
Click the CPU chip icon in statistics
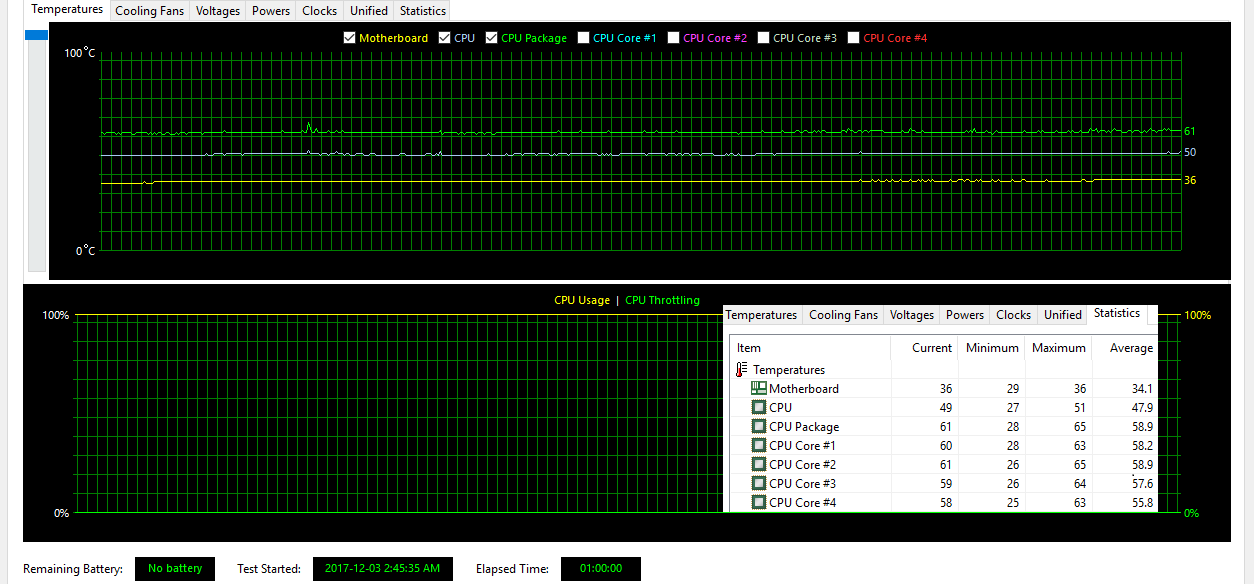[x=758, y=408]
